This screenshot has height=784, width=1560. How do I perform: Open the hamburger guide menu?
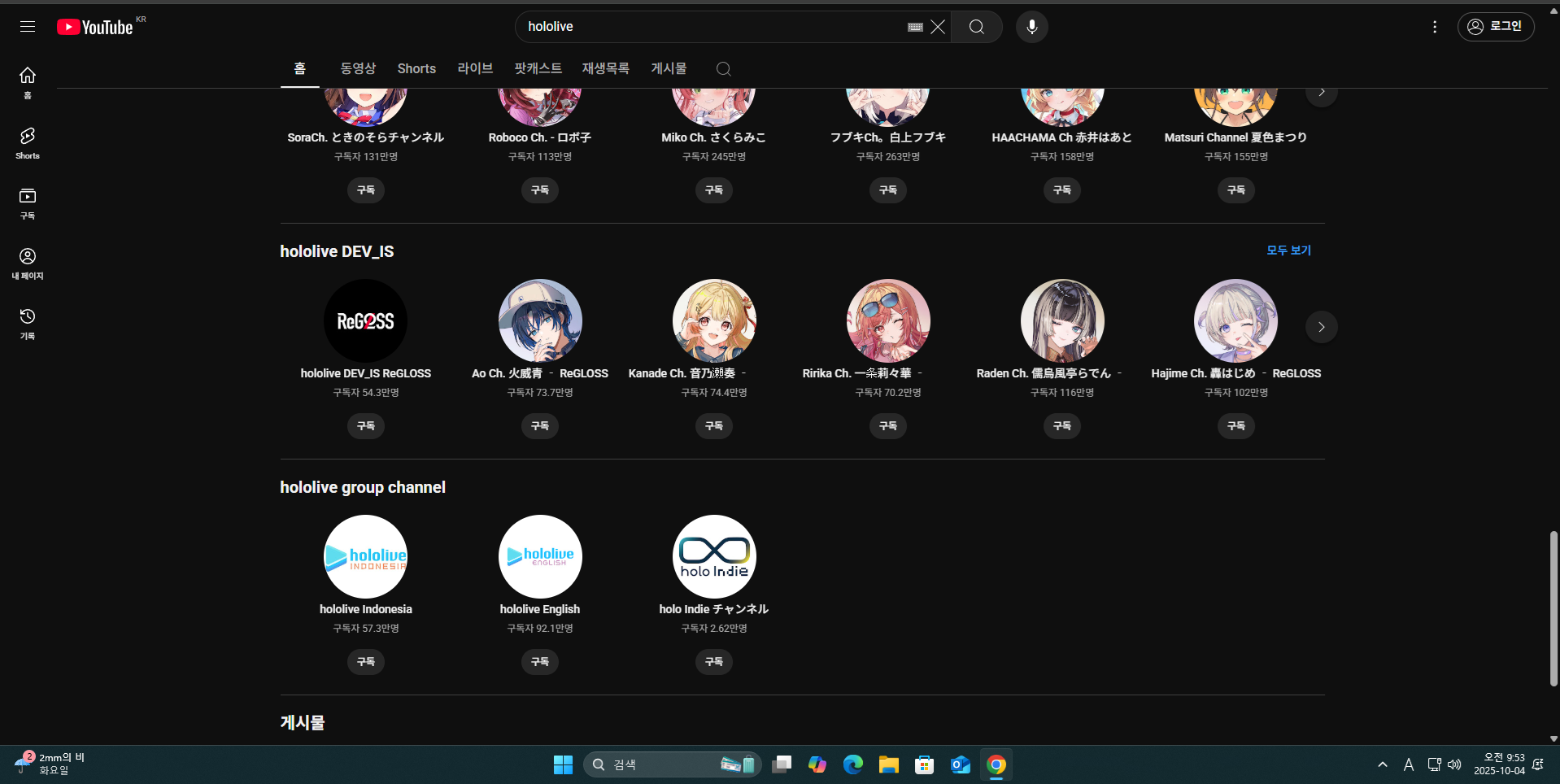point(28,27)
